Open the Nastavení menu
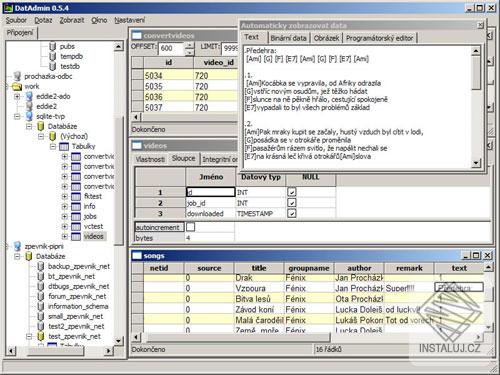This screenshot has height=375, width=500. point(130,20)
